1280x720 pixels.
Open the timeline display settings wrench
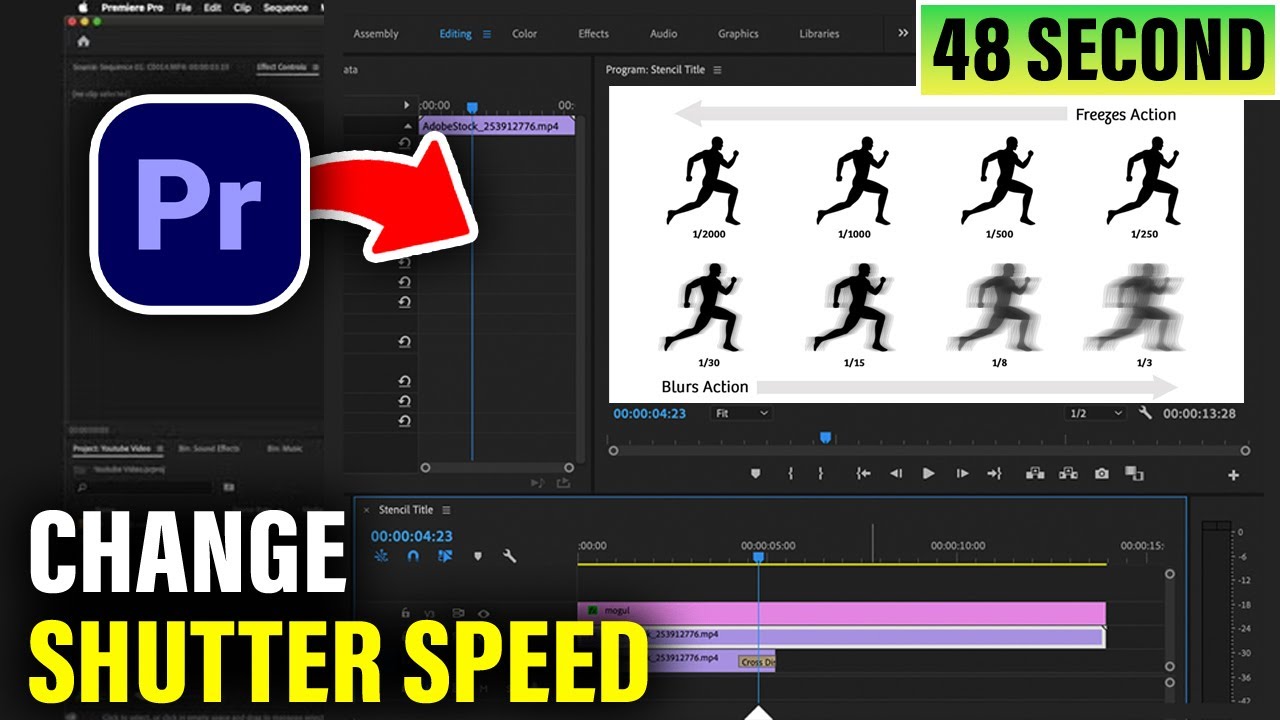coord(509,556)
